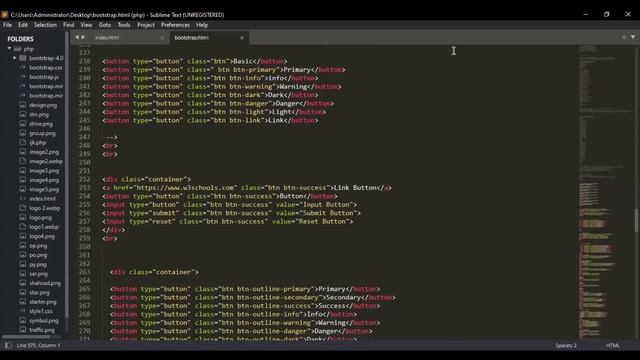This screenshot has height=360, width=640.
Task: Click the Sublime Text title bar app icon
Action: tap(4, 15)
